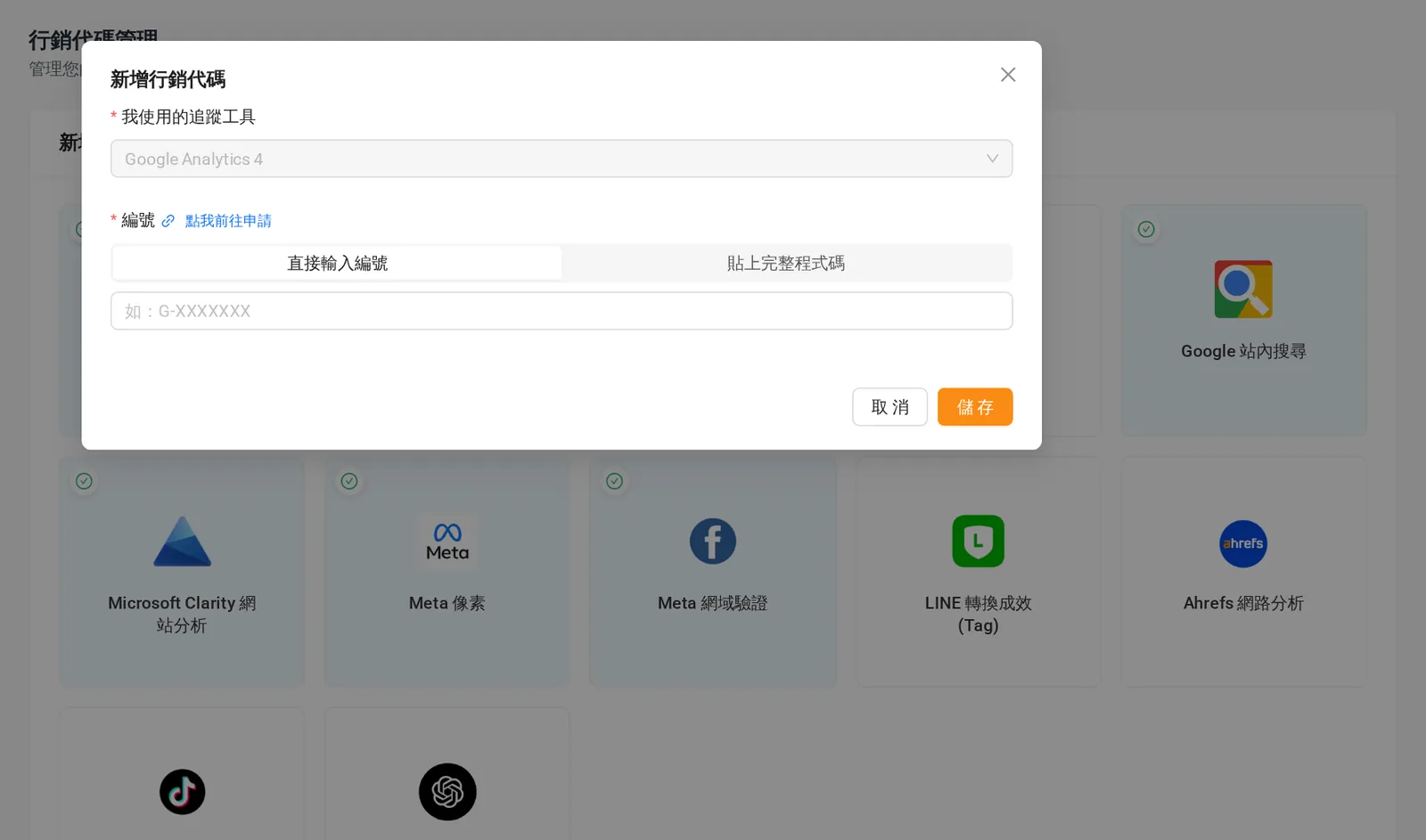Viewport: 1426px width, 840px height.
Task: Switch to the 直接輸入編號 tab
Action: point(337,263)
